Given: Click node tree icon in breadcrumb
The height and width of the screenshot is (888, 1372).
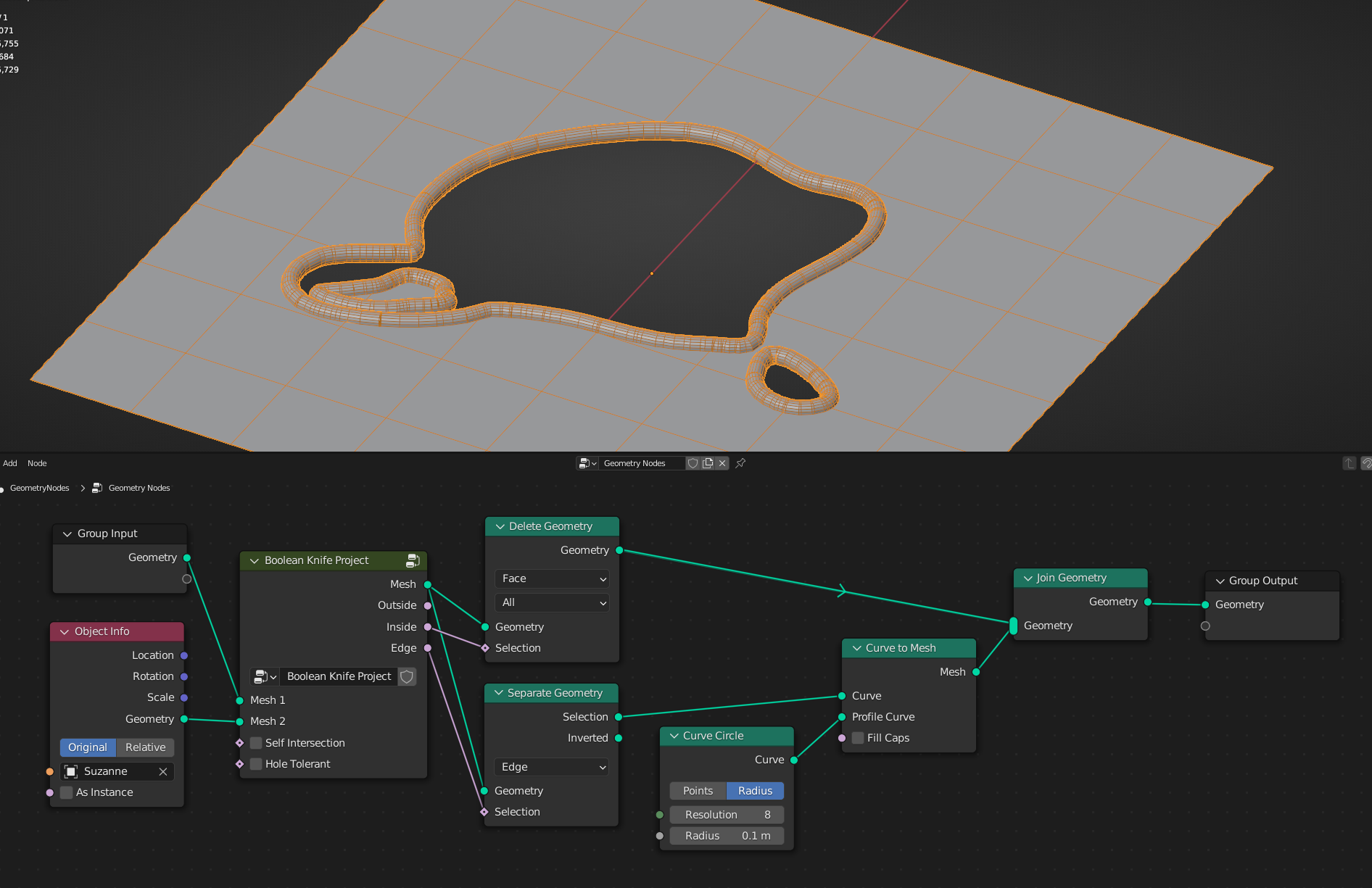Looking at the screenshot, I should 97,488.
